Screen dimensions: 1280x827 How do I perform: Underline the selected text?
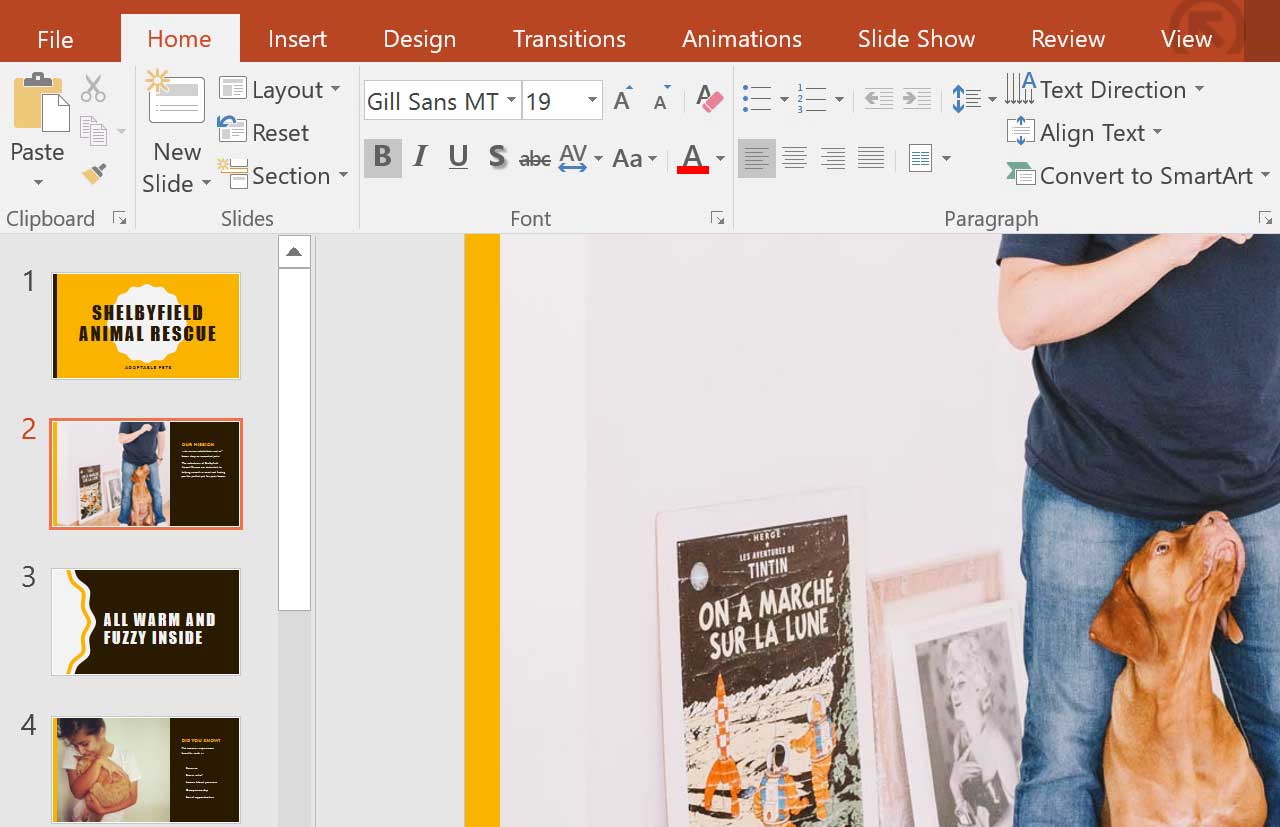(458, 157)
